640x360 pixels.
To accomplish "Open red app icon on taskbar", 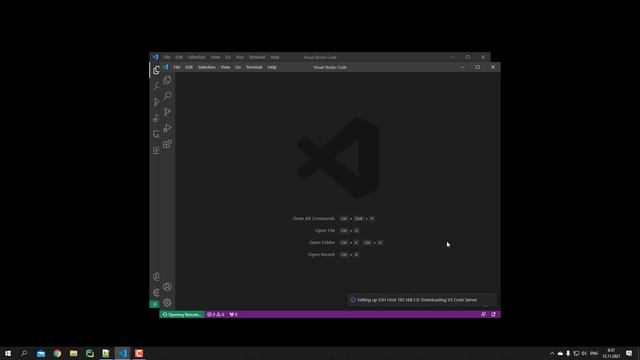I will 139,353.
